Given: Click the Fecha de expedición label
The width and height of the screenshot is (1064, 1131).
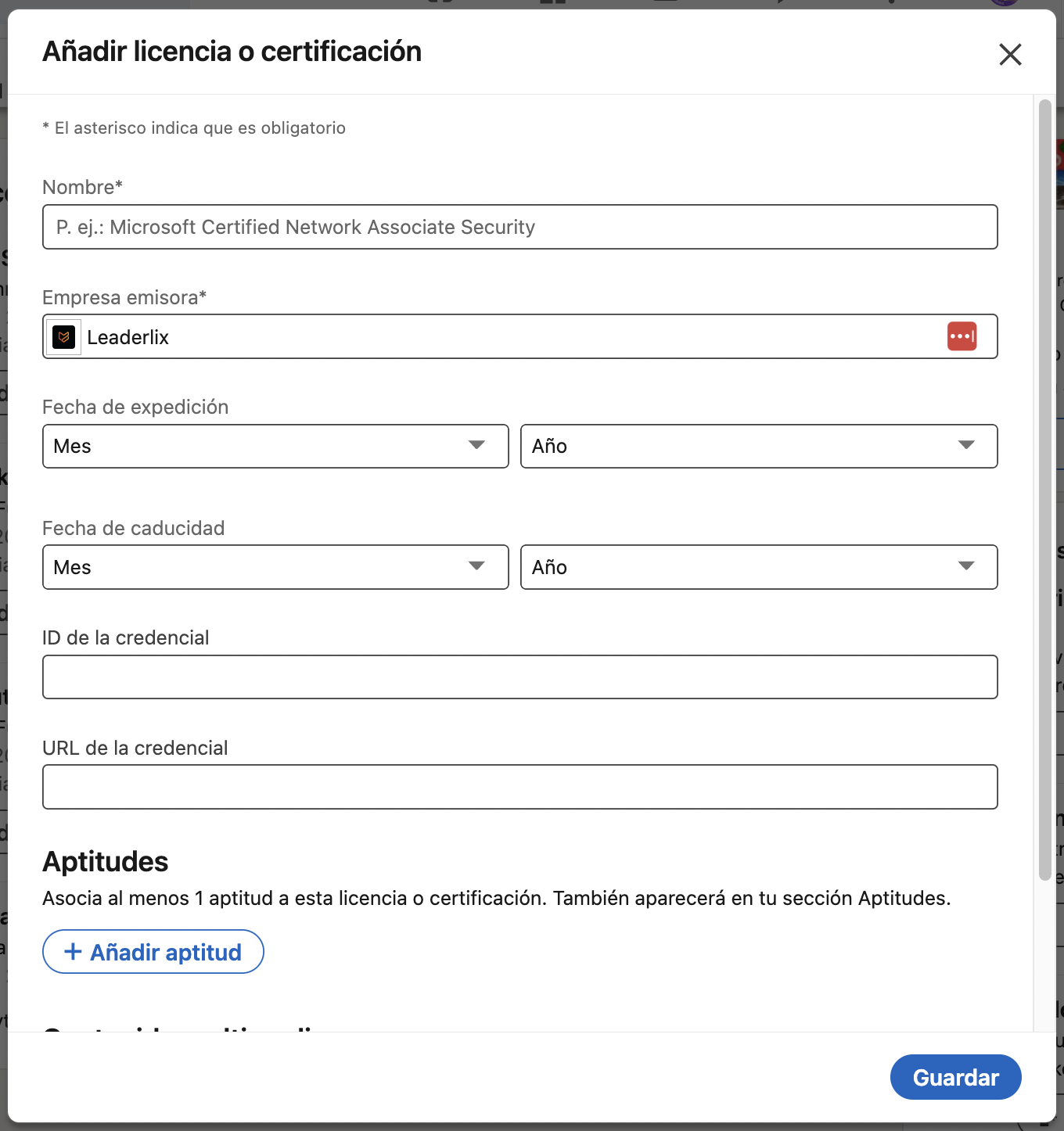Looking at the screenshot, I should [135, 408].
